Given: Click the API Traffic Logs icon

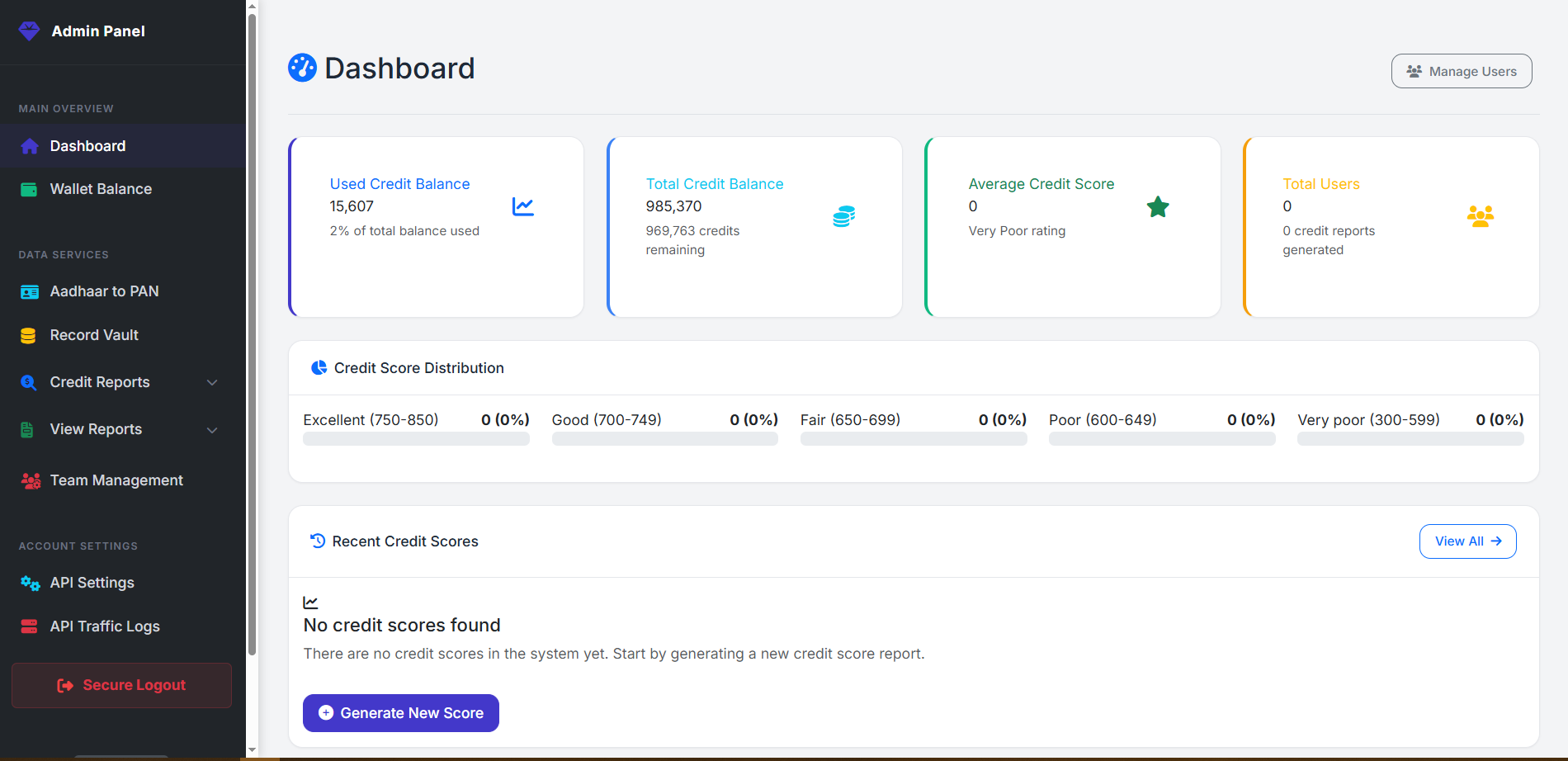Looking at the screenshot, I should [28, 626].
